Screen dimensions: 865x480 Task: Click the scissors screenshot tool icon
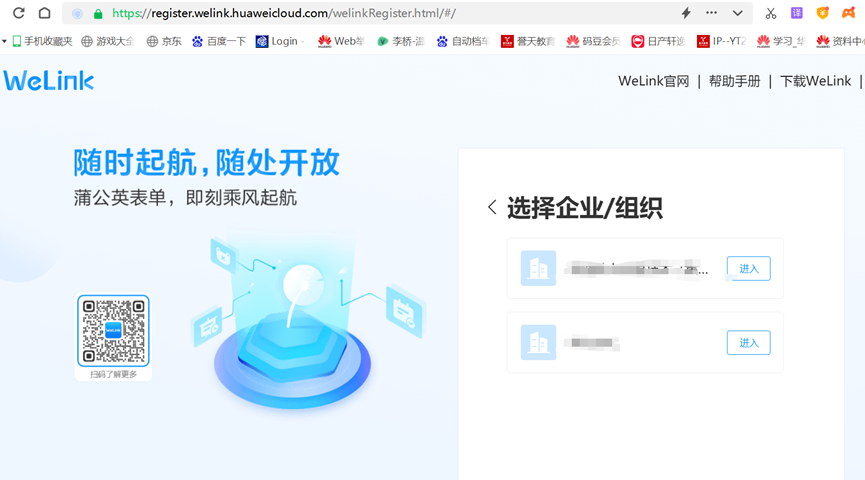coord(771,13)
